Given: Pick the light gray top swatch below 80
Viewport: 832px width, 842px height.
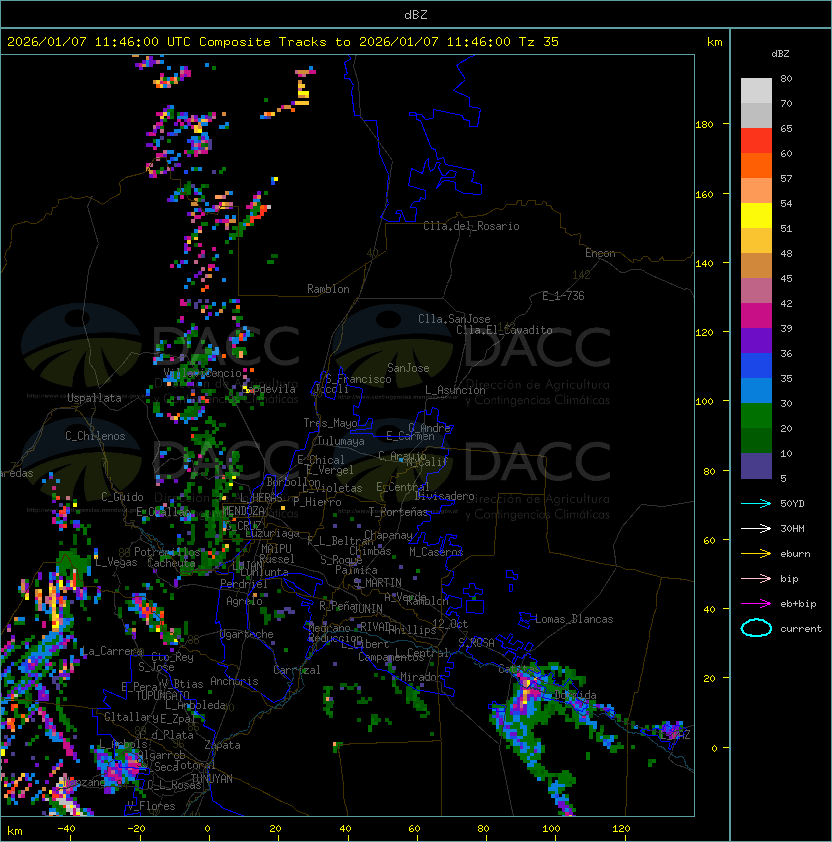Looking at the screenshot, I should tap(756, 91).
